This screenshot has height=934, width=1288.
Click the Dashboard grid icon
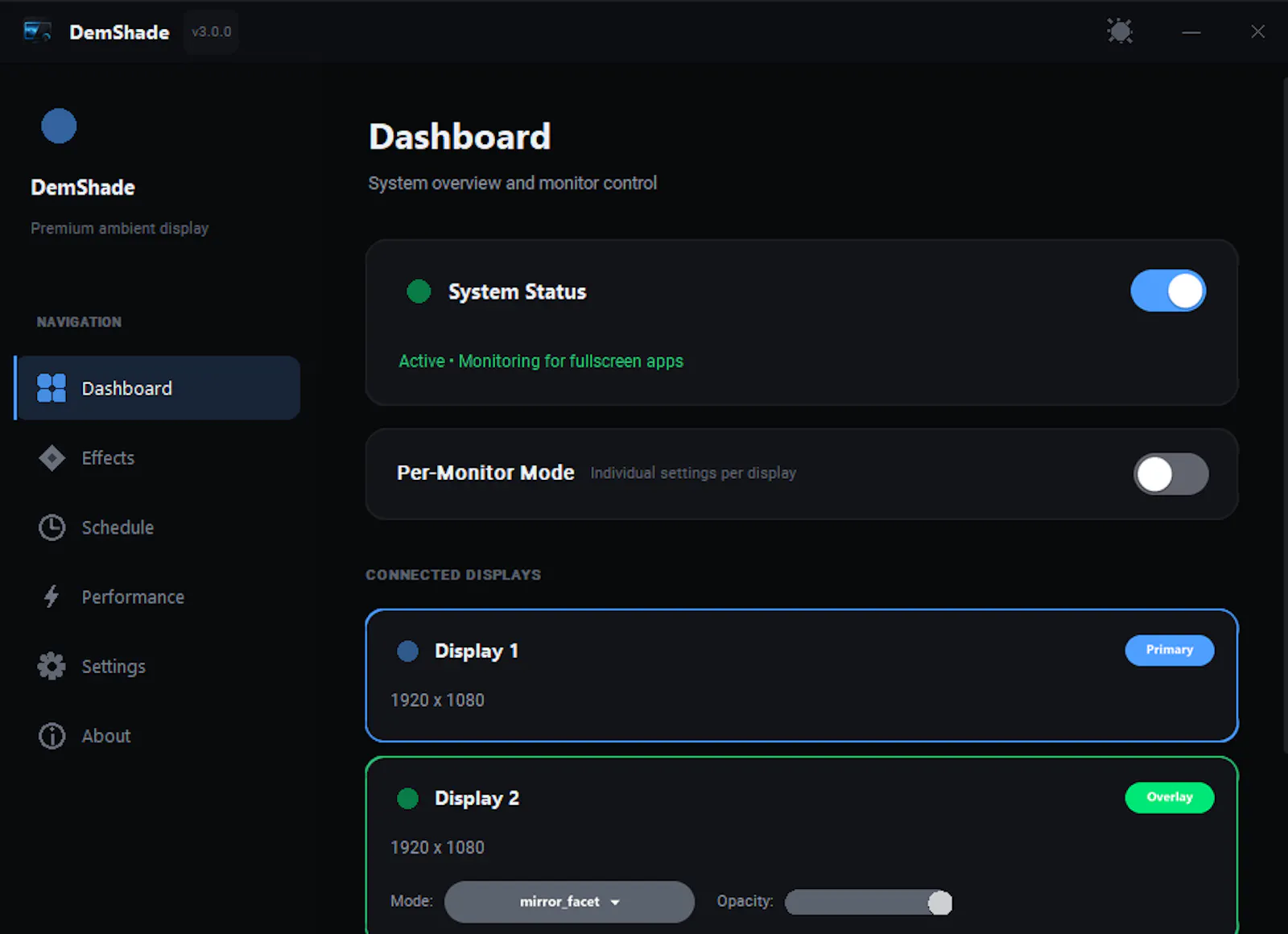52,388
